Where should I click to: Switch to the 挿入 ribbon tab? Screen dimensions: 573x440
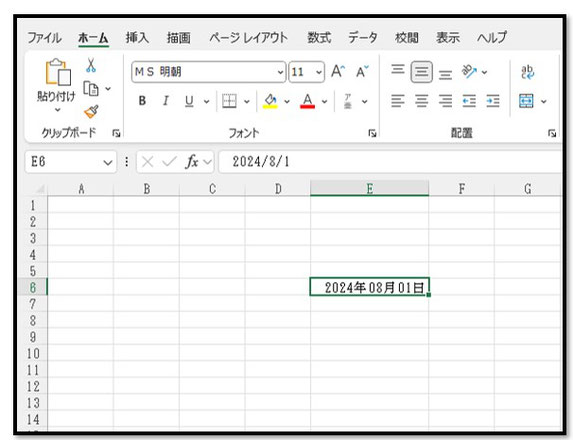[137, 38]
